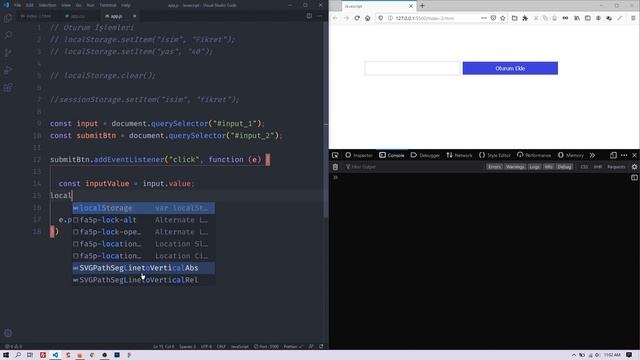640x360 pixels.
Task: Clear the web console output with trash icon
Action: (x=335, y=167)
